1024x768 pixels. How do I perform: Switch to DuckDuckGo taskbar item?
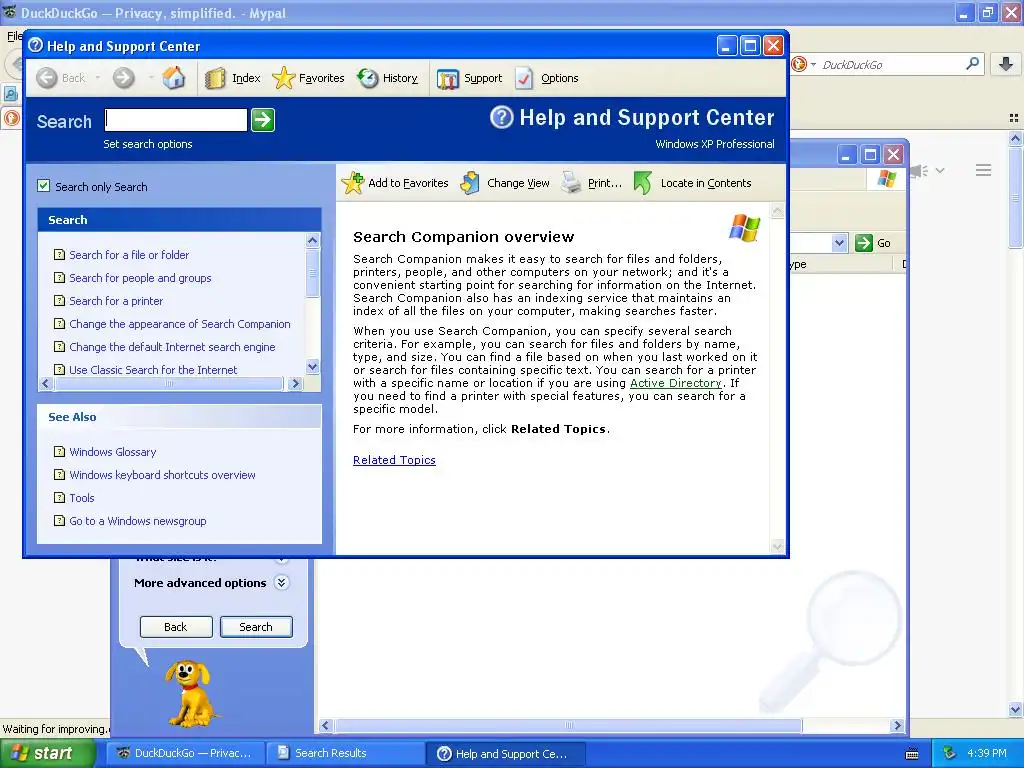coord(185,753)
